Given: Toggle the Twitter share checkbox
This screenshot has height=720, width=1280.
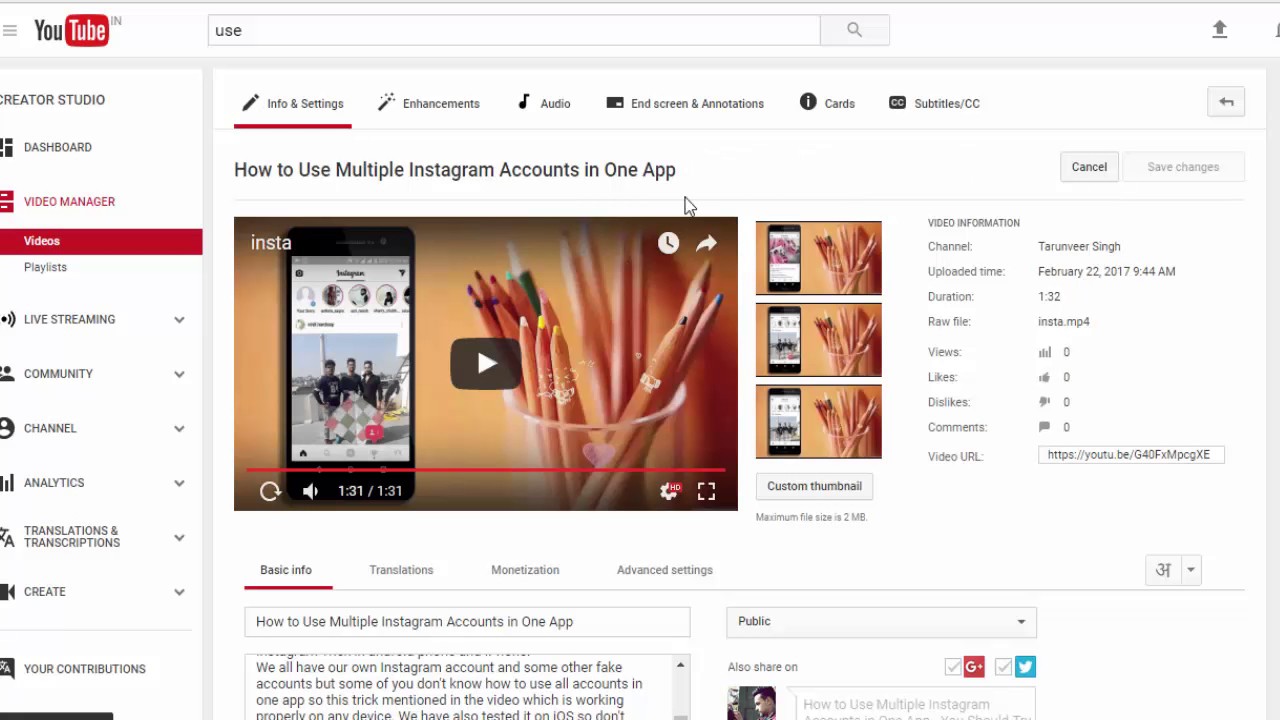Looking at the screenshot, I should tap(1003, 667).
